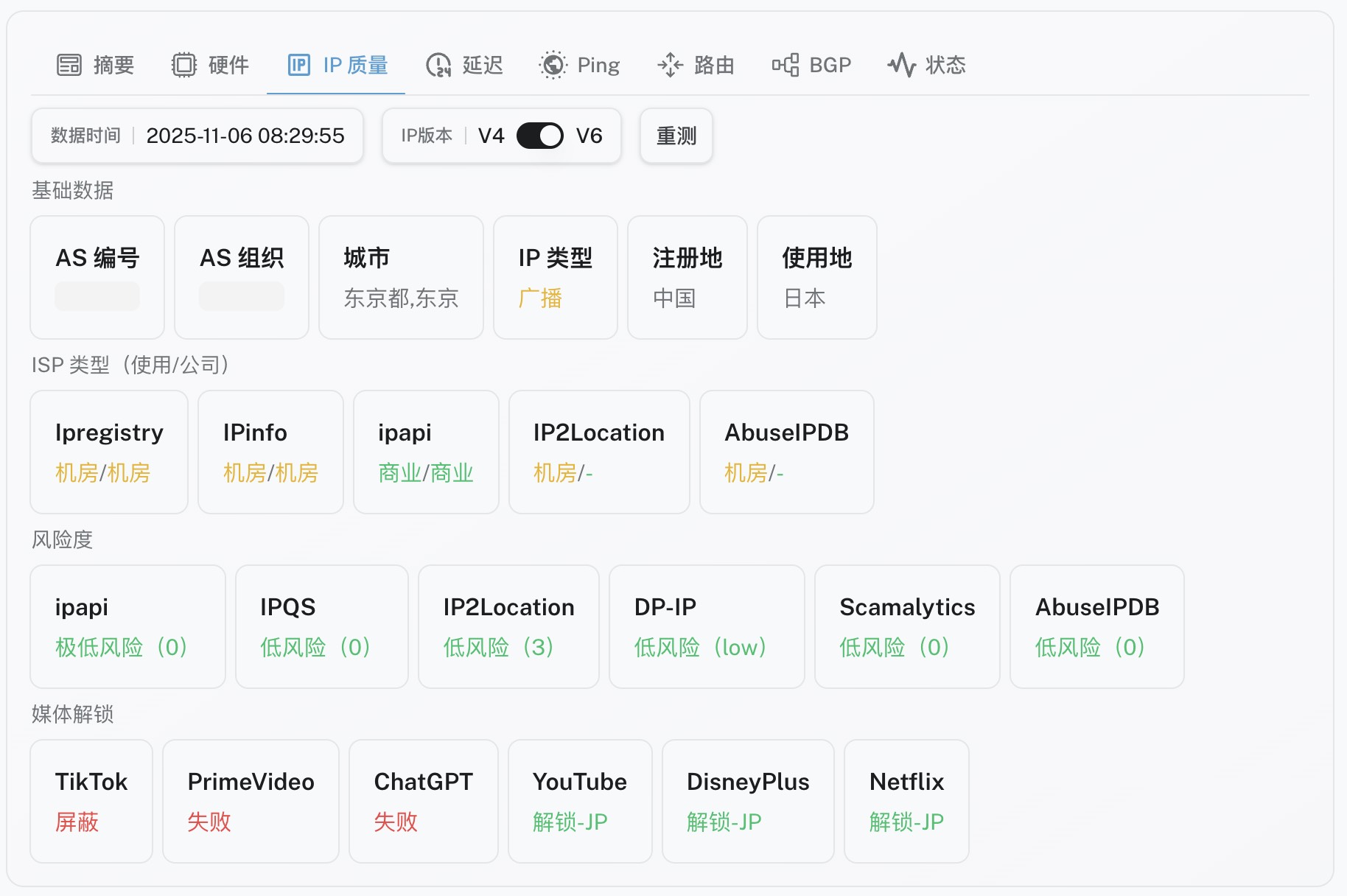
Task: Click the hardware (硬件) chip icon
Action: coord(184,65)
